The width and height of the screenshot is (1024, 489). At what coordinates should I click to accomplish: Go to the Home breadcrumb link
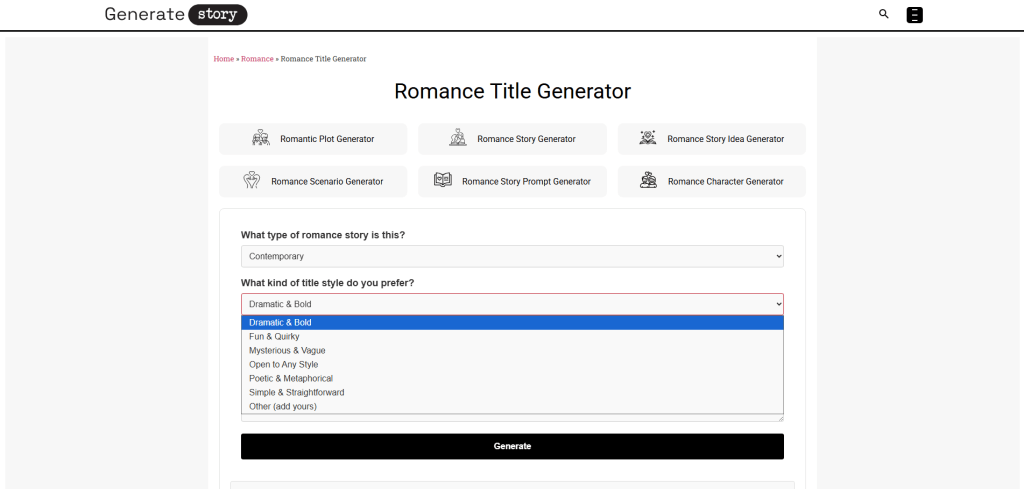223,59
